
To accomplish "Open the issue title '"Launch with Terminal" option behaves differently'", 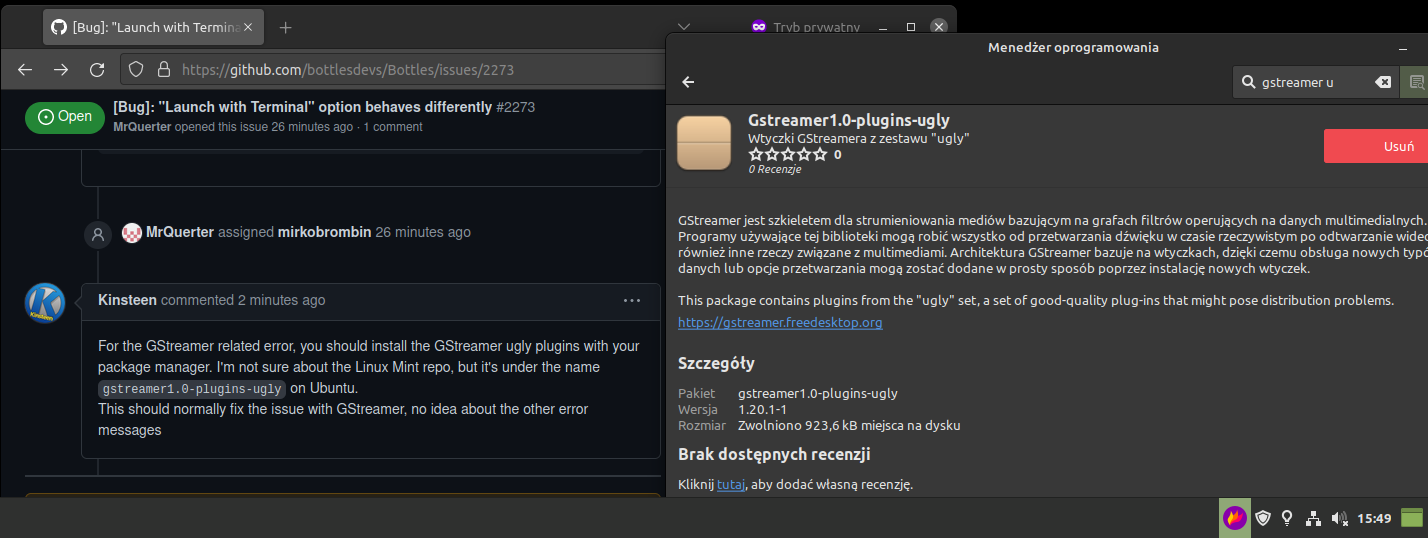I will (303, 107).
